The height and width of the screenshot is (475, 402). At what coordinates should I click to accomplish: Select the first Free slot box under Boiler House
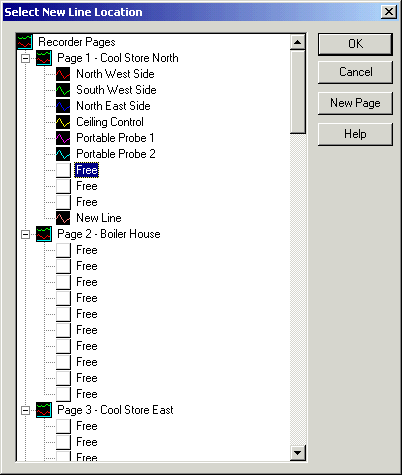pos(63,250)
